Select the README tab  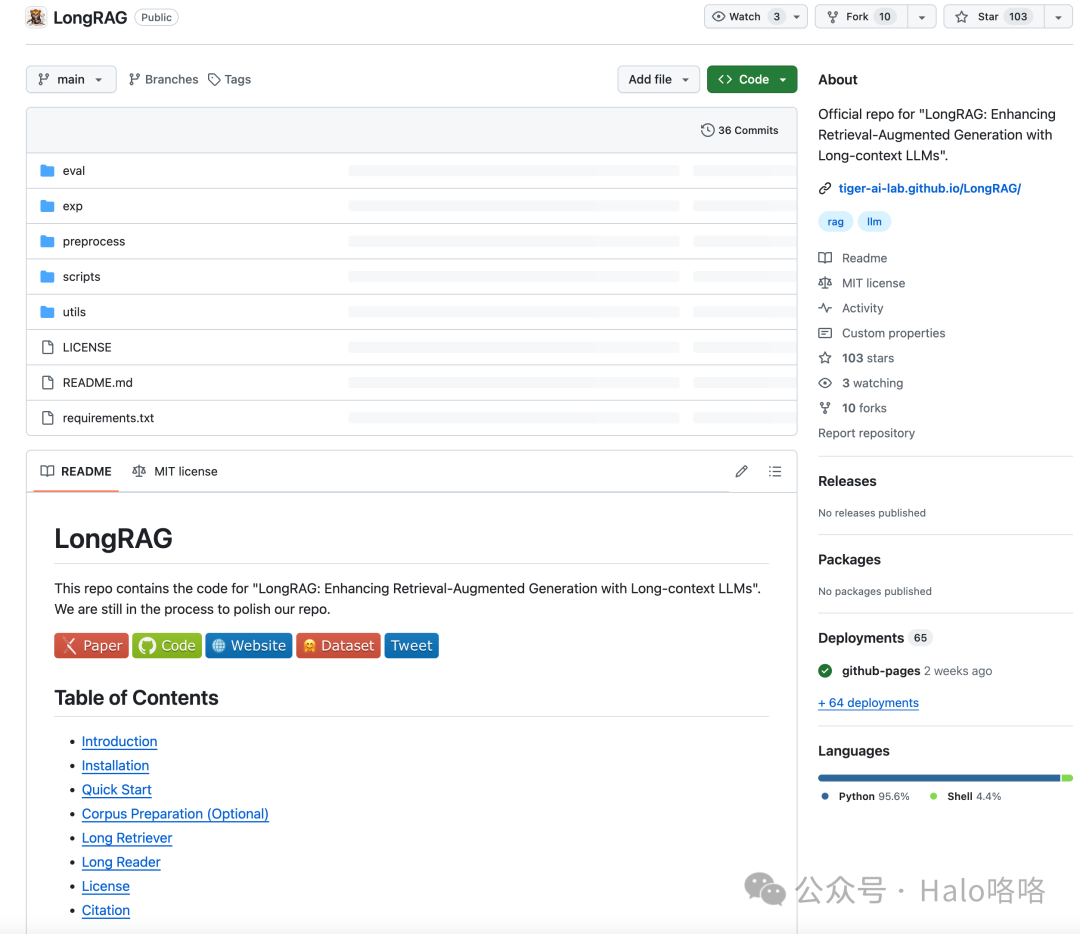[x=76, y=471]
